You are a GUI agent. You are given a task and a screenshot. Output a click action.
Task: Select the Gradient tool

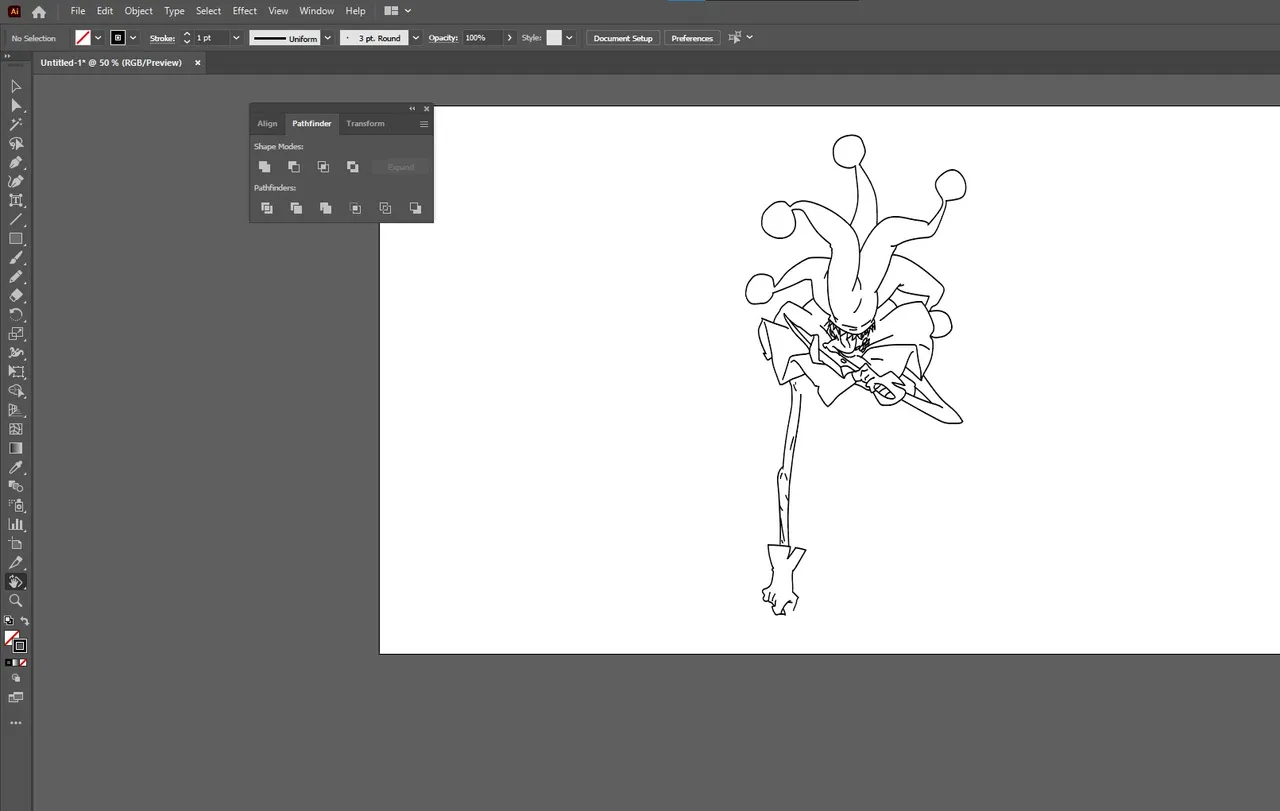(x=16, y=448)
